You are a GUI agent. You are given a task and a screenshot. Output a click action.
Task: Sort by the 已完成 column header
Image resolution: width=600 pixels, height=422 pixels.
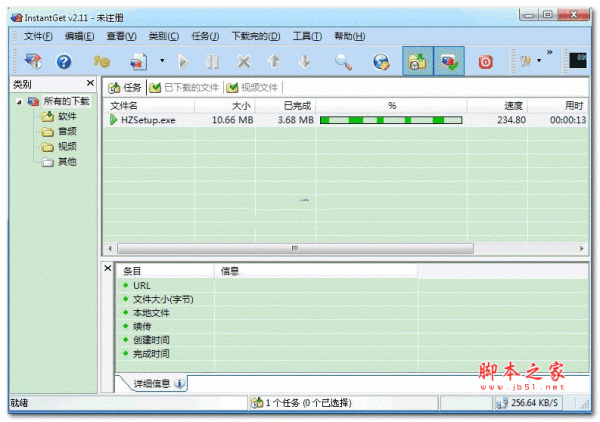pyautogui.click(x=285, y=106)
